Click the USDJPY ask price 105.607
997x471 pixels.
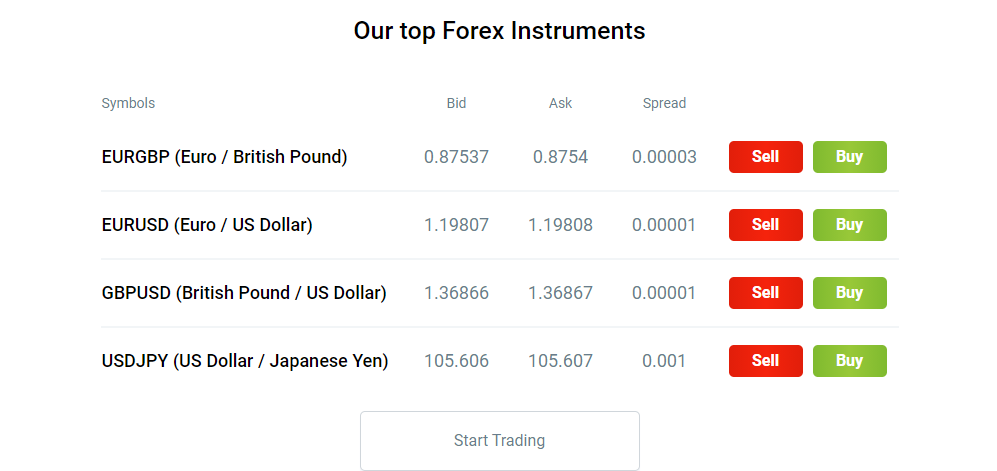[x=560, y=361]
